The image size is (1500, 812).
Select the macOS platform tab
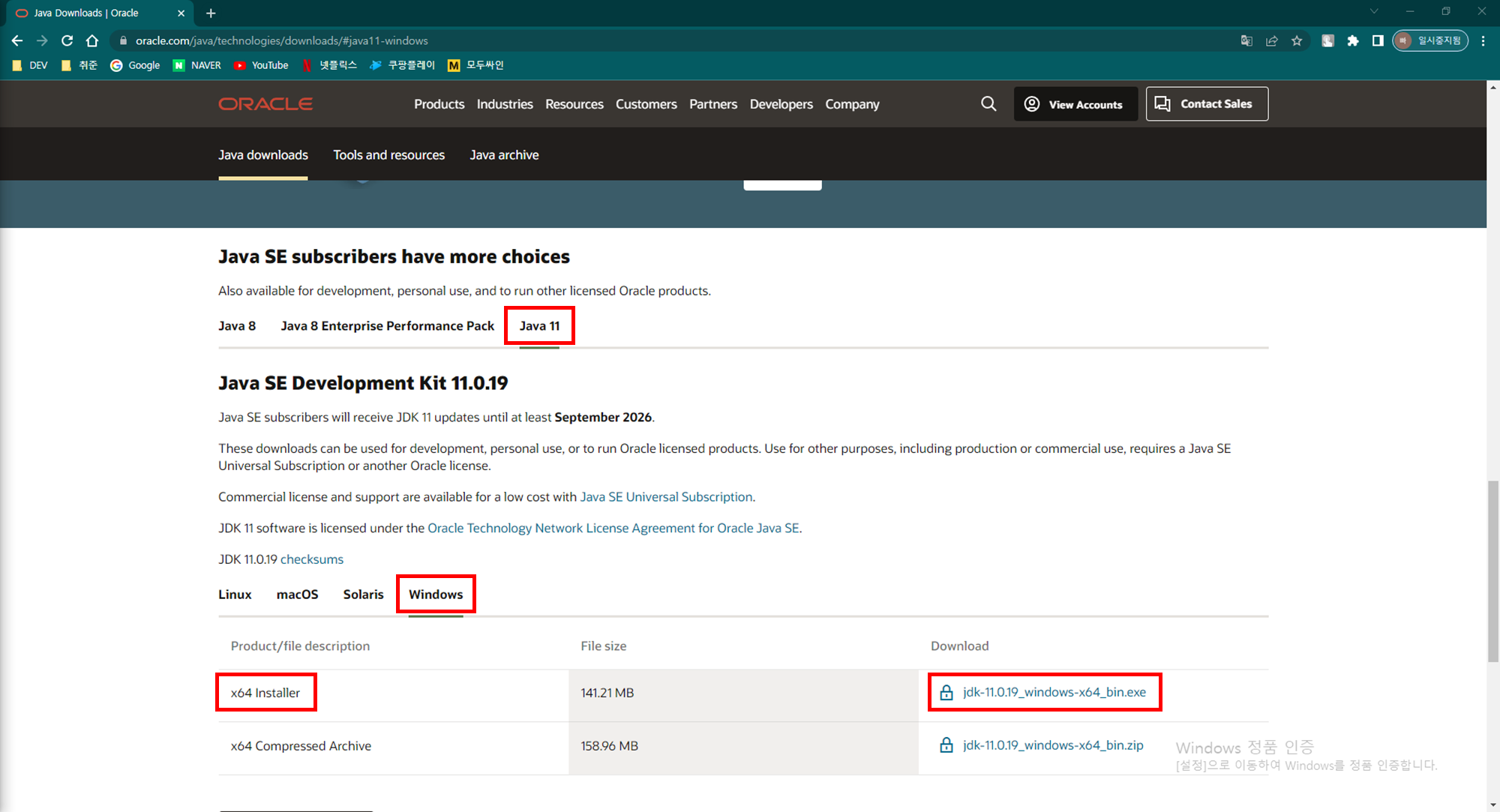tap(297, 595)
